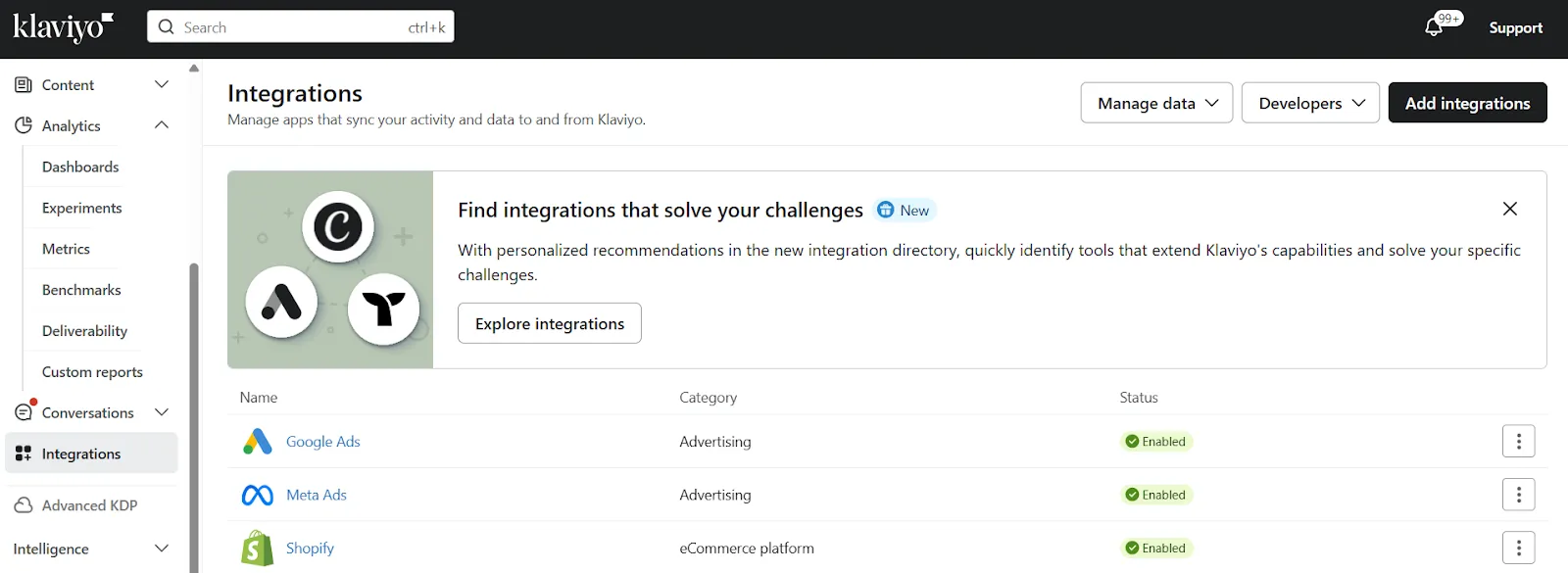This screenshot has width=1568, height=573.
Task: Click the eCommerce platform category cell
Action: click(747, 549)
